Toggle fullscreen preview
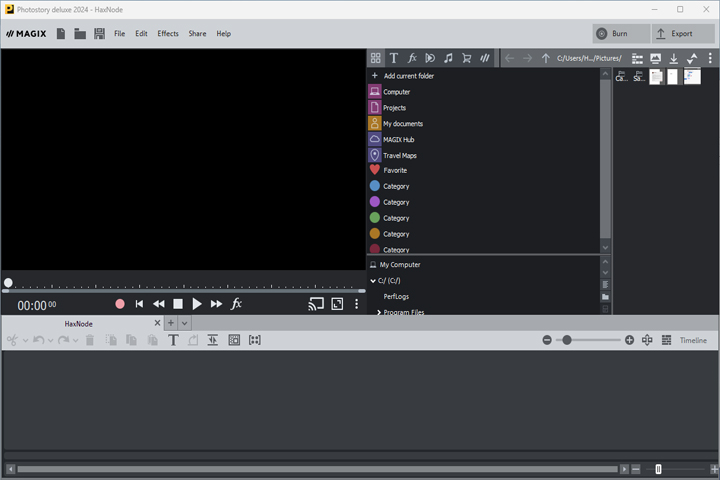720x480 pixels. click(x=337, y=304)
